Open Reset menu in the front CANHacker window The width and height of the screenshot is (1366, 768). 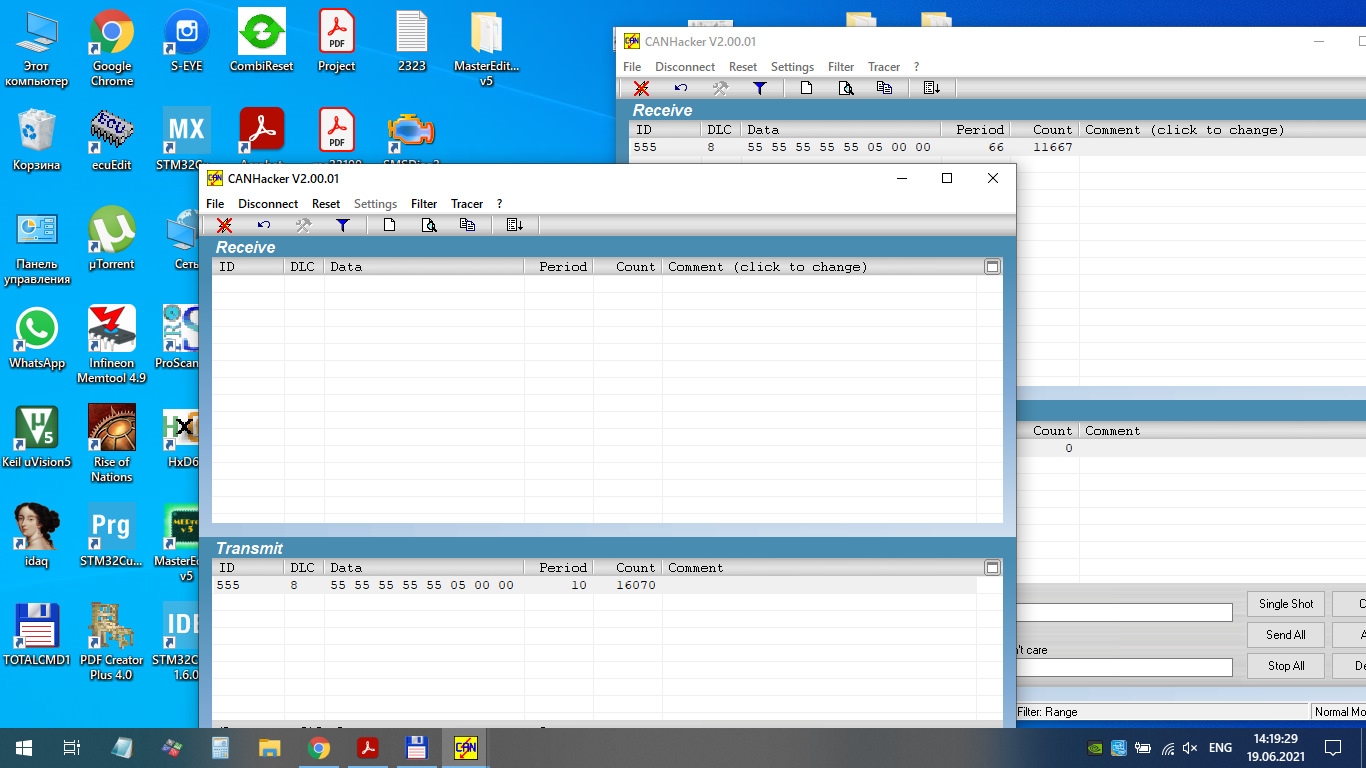pyautogui.click(x=326, y=204)
